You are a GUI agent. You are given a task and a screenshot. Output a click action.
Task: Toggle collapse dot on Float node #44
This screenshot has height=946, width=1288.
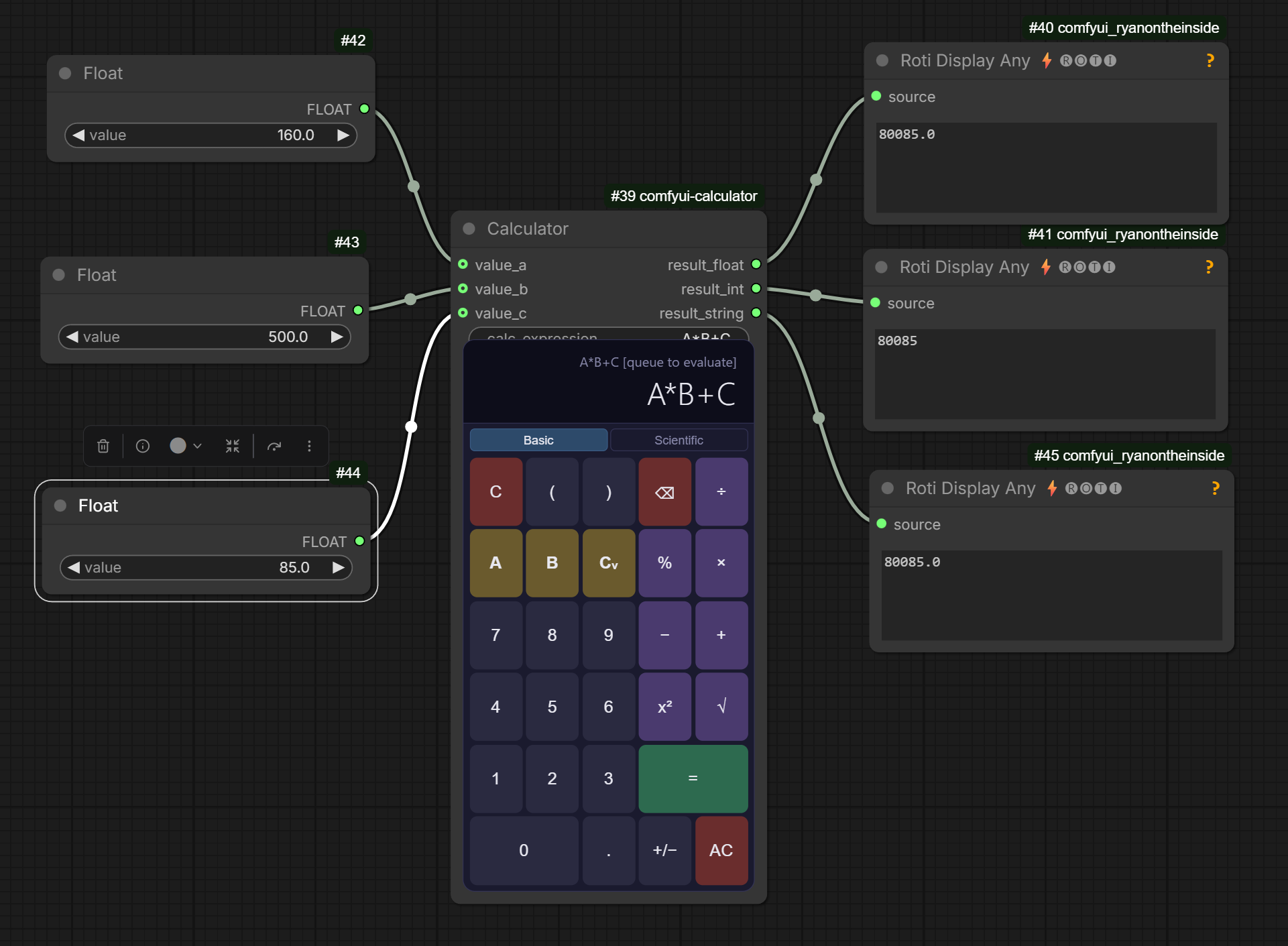[60, 506]
